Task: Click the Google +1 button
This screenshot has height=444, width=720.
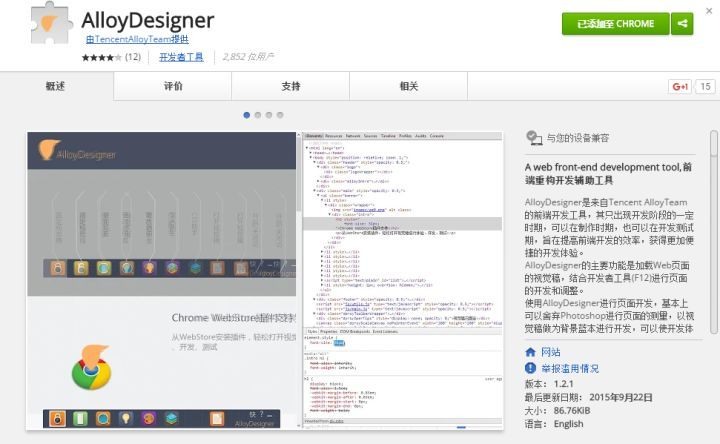Action: point(680,86)
